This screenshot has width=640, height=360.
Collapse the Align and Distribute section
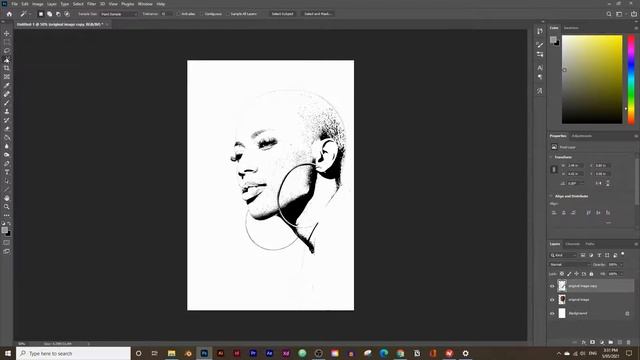coord(551,196)
